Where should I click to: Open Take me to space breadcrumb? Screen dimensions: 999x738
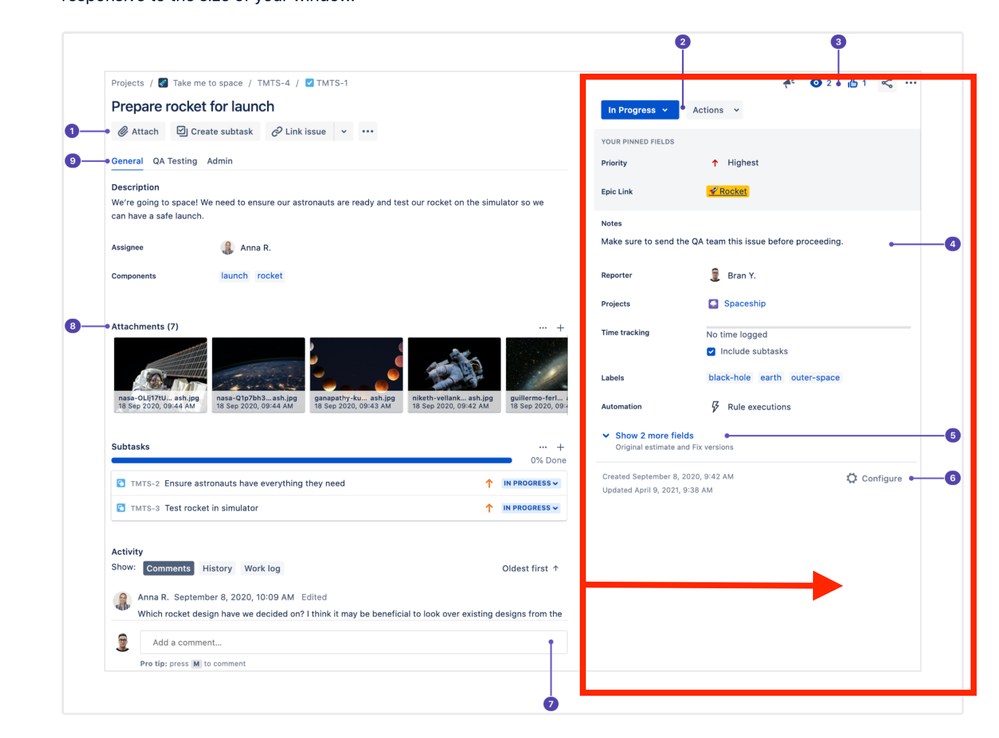point(208,83)
